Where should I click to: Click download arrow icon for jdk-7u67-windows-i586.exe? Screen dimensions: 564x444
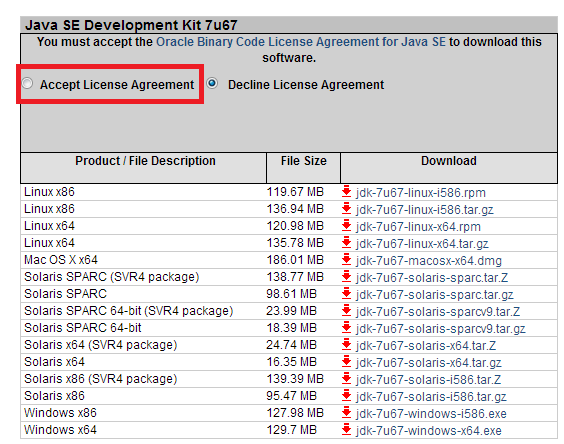346,413
